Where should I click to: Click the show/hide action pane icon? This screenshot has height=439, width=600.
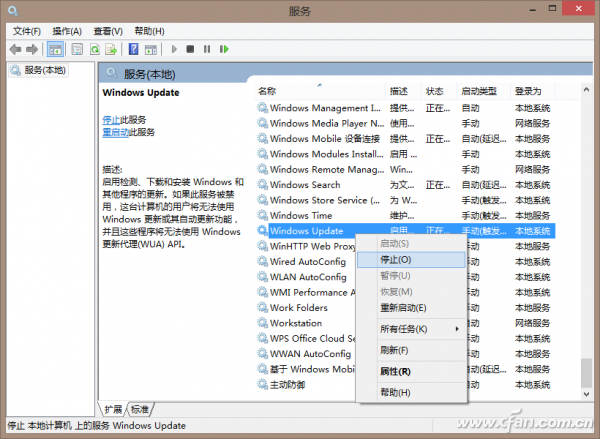tap(151, 49)
